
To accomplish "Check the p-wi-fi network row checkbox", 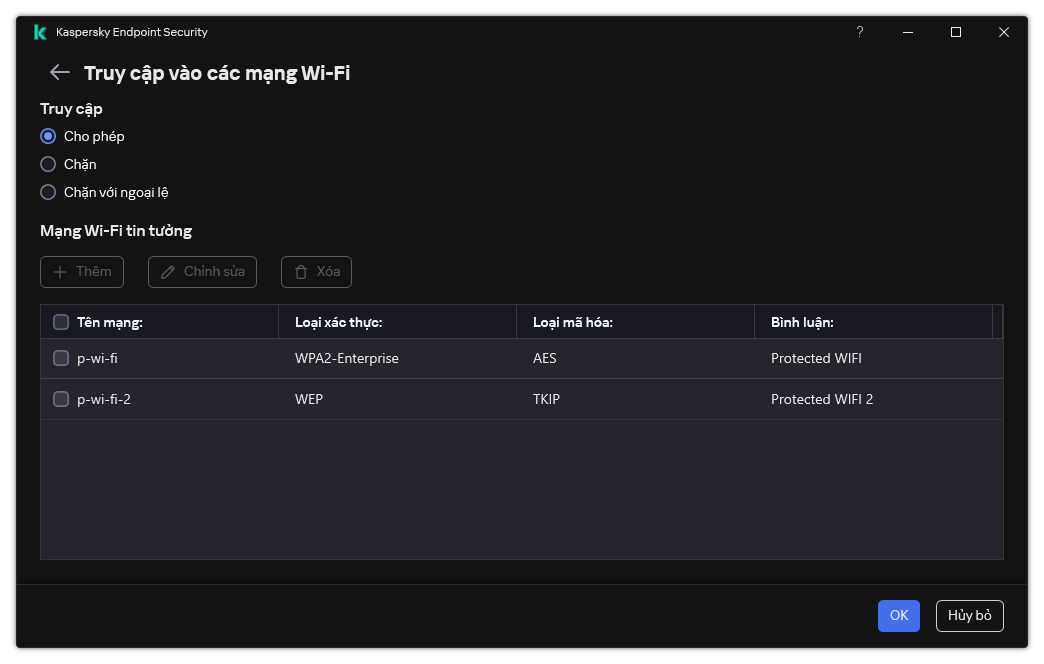I will [61, 358].
